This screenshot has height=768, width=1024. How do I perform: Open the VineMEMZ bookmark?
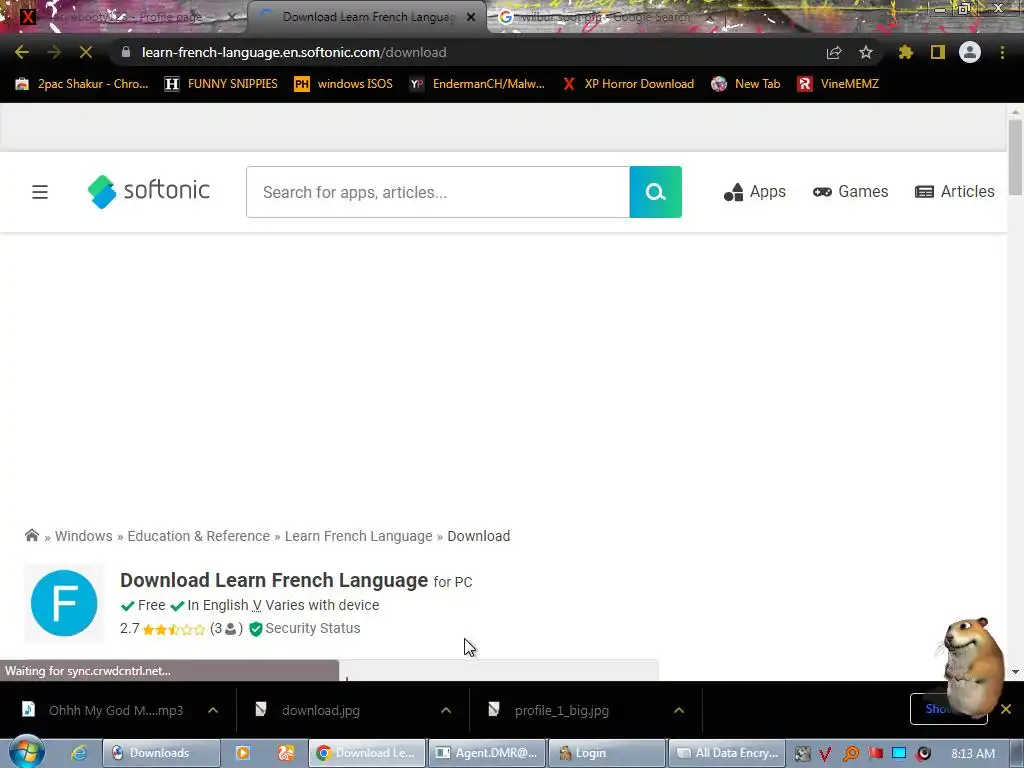tap(838, 84)
